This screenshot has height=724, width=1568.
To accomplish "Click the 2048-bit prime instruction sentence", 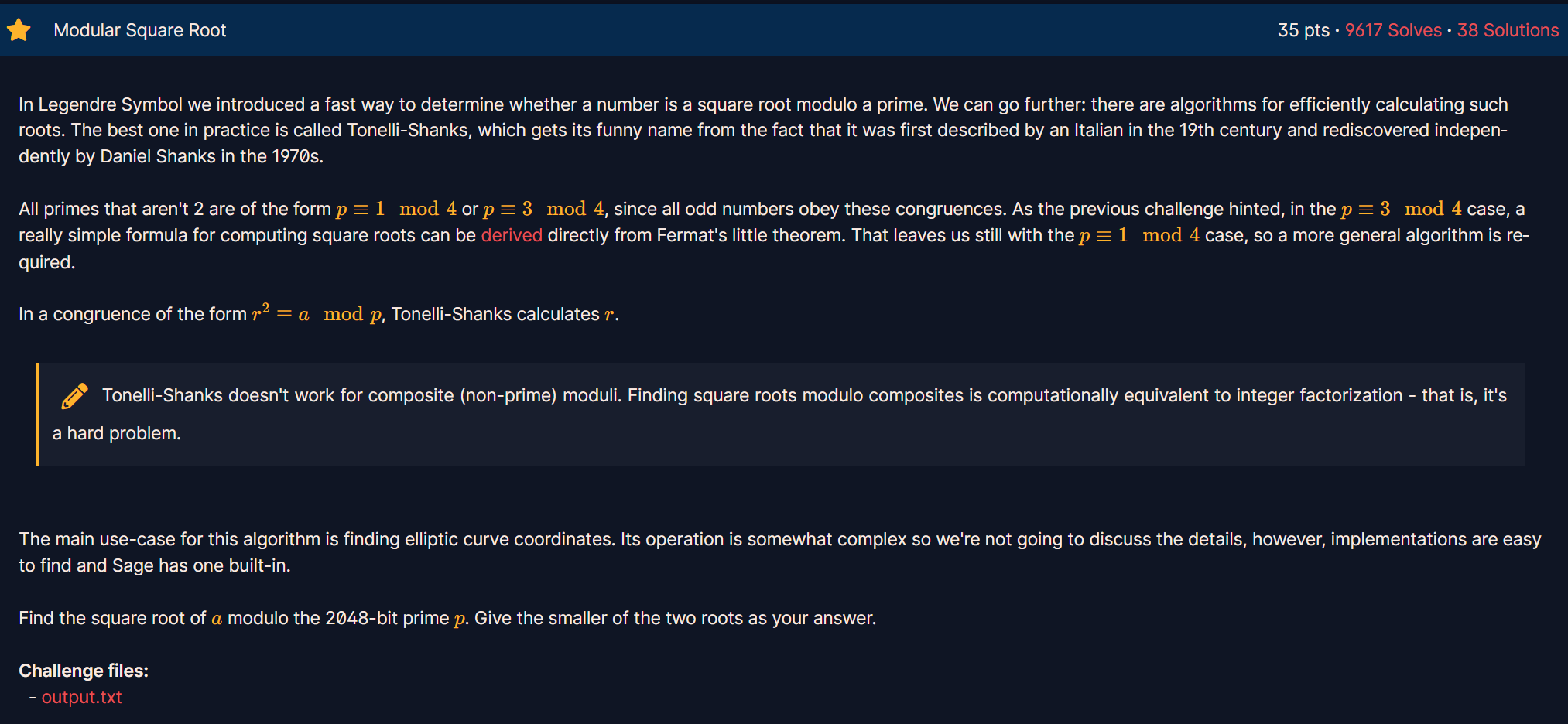I will pos(447,618).
